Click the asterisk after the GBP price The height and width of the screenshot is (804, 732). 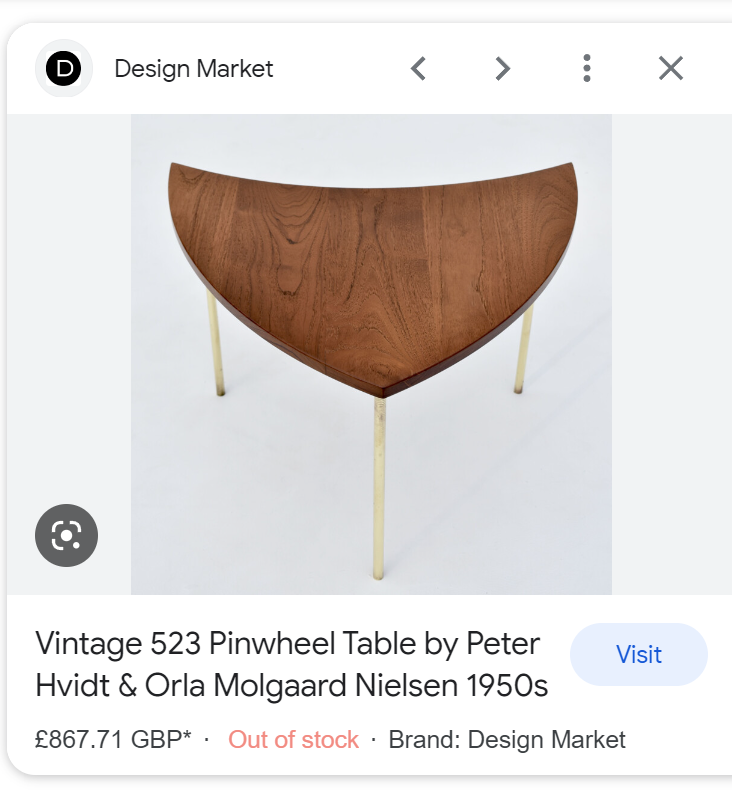(x=187, y=737)
